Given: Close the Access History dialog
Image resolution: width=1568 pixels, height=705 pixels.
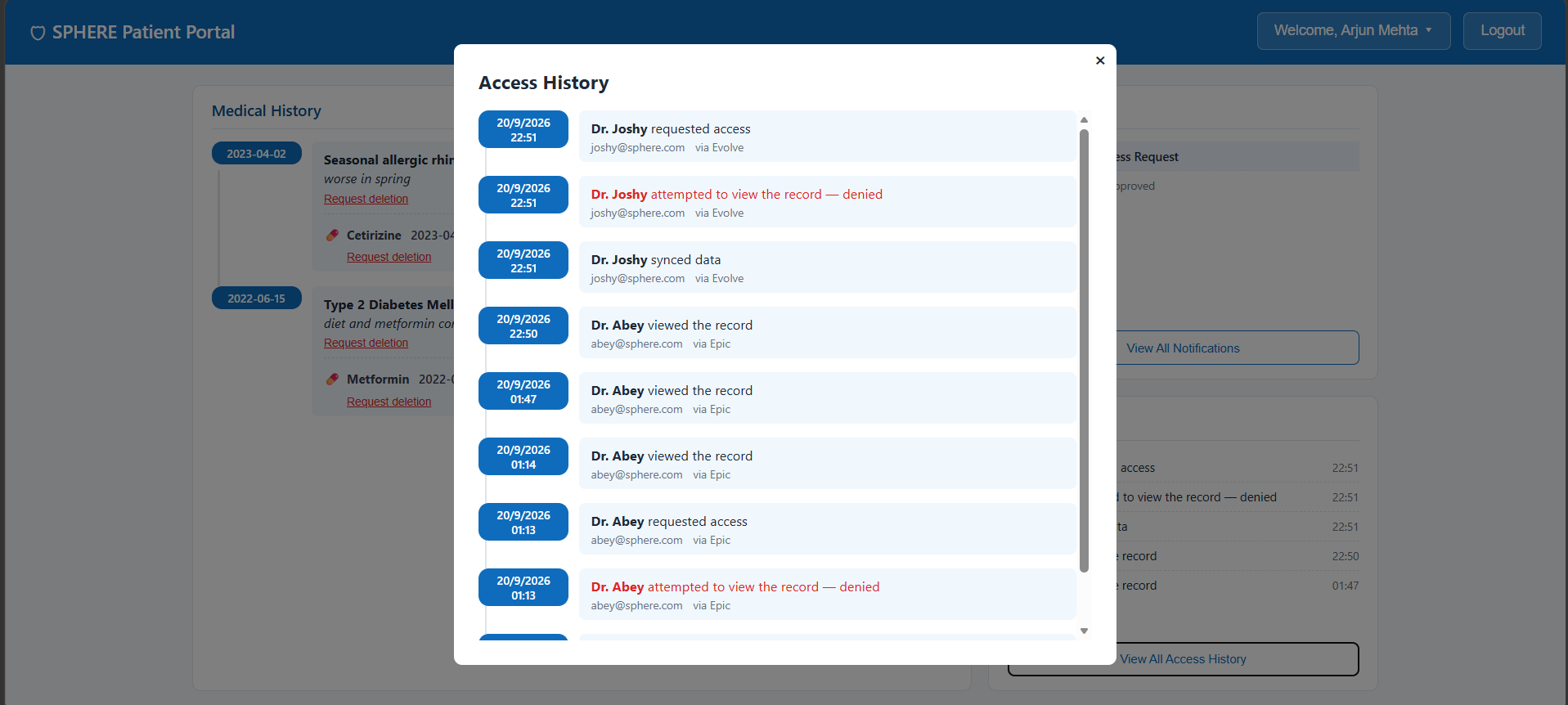Looking at the screenshot, I should click(x=1100, y=61).
